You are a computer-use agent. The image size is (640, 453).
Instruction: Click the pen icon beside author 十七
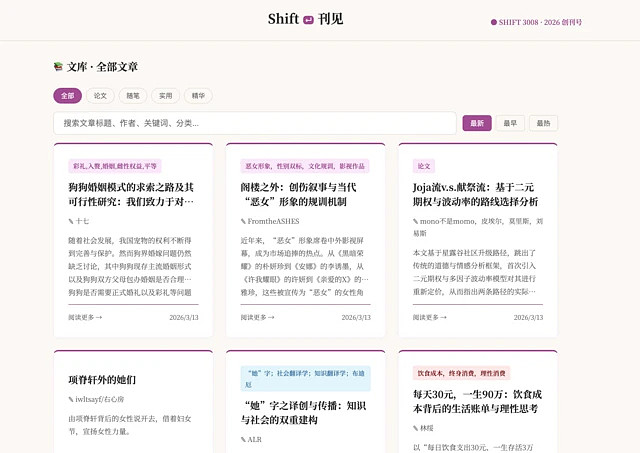coord(71,221)
